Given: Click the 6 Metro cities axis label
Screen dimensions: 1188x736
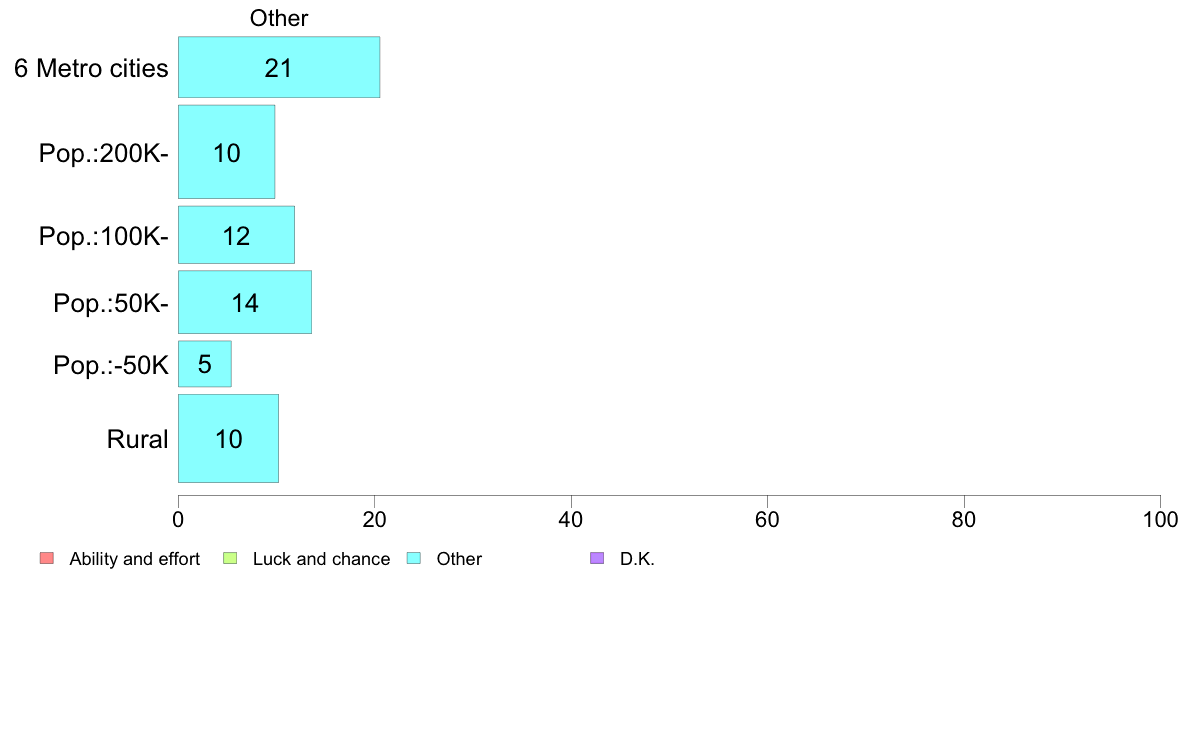Looking at the screenshot, I should point(91,68).
